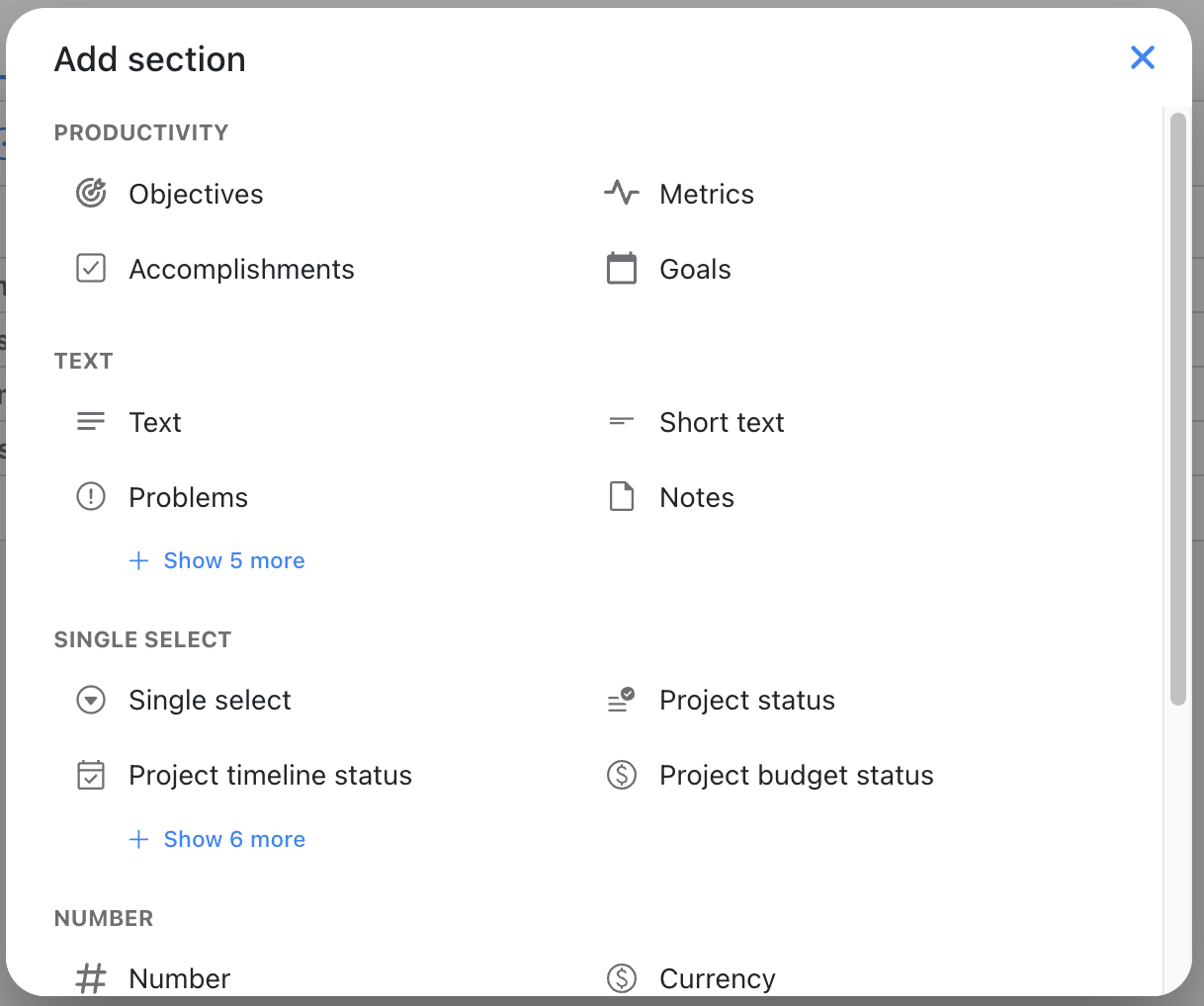
Task: Click the Text lines icon
Action: coord(91,422)
